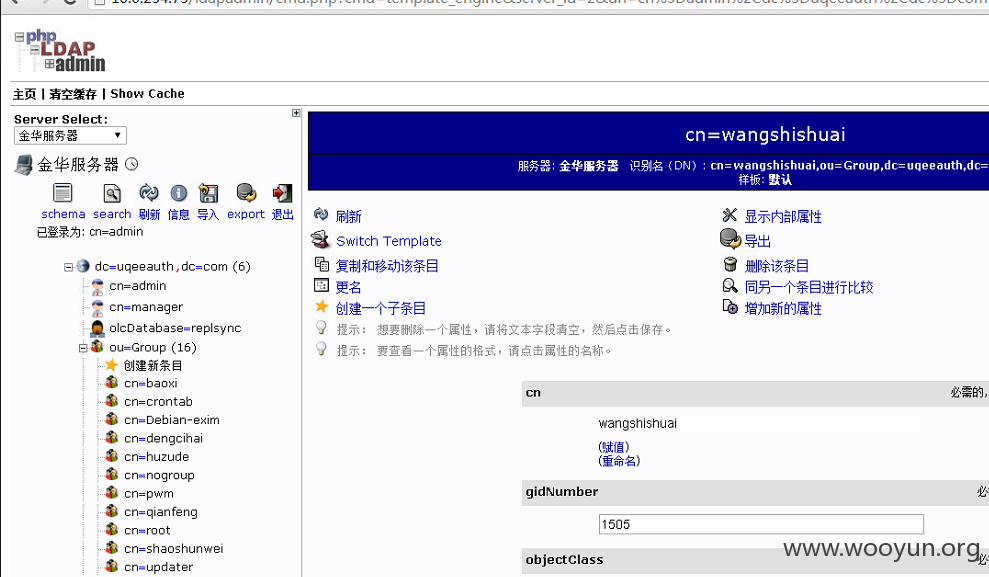Click the tools icon for 显示内部属性
Image resolution: width=989 pixels, height=577 pixels.
730,215
